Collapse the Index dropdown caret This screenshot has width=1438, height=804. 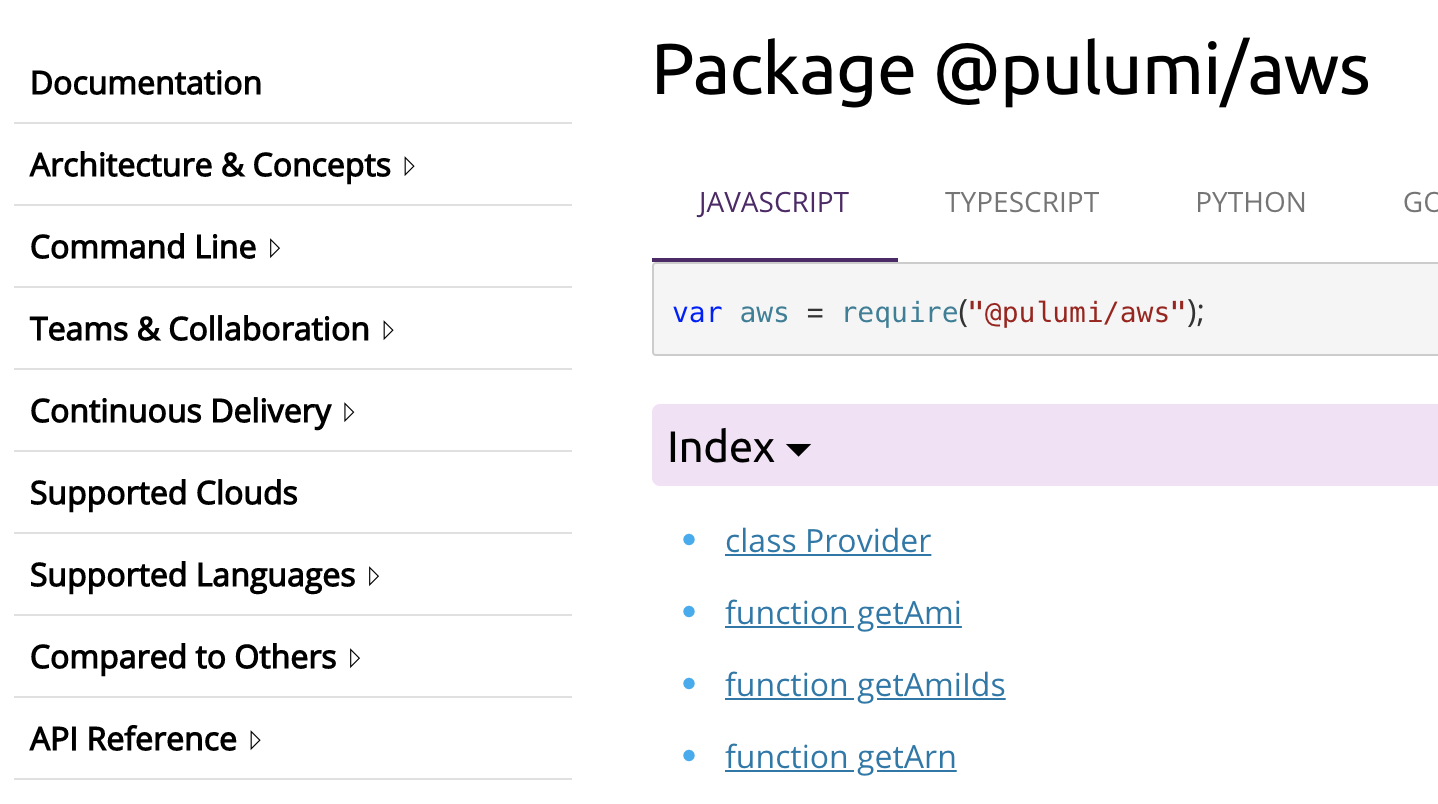(798, 449)
